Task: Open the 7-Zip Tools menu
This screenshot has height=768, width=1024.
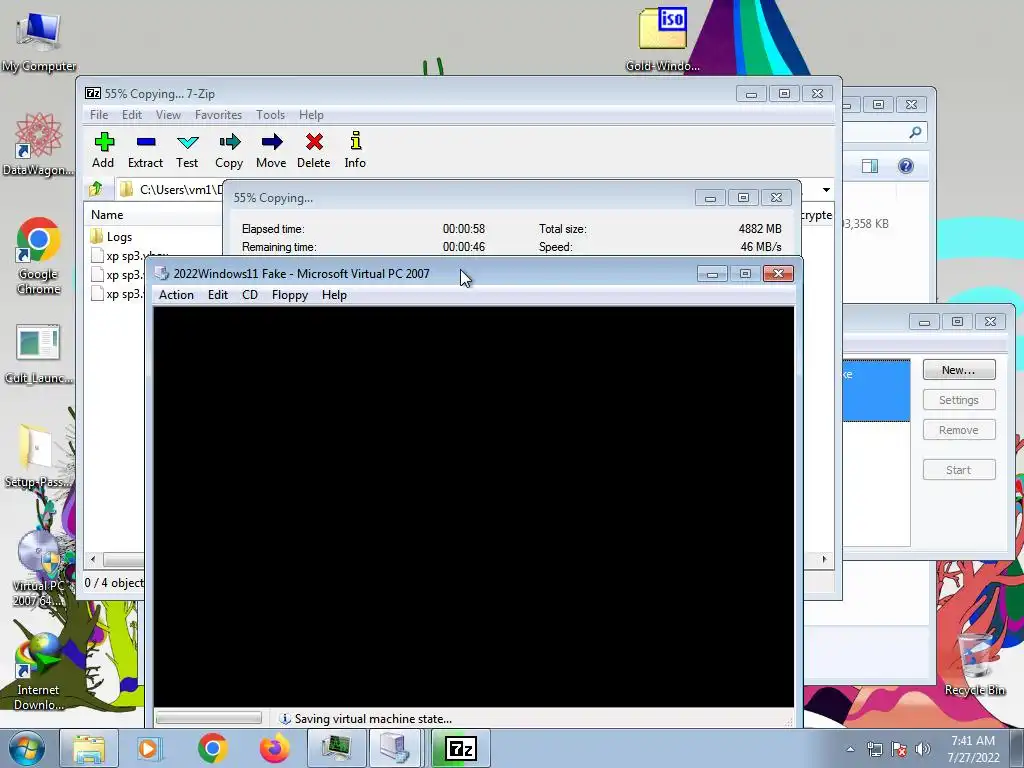Action: coord(270,115)
